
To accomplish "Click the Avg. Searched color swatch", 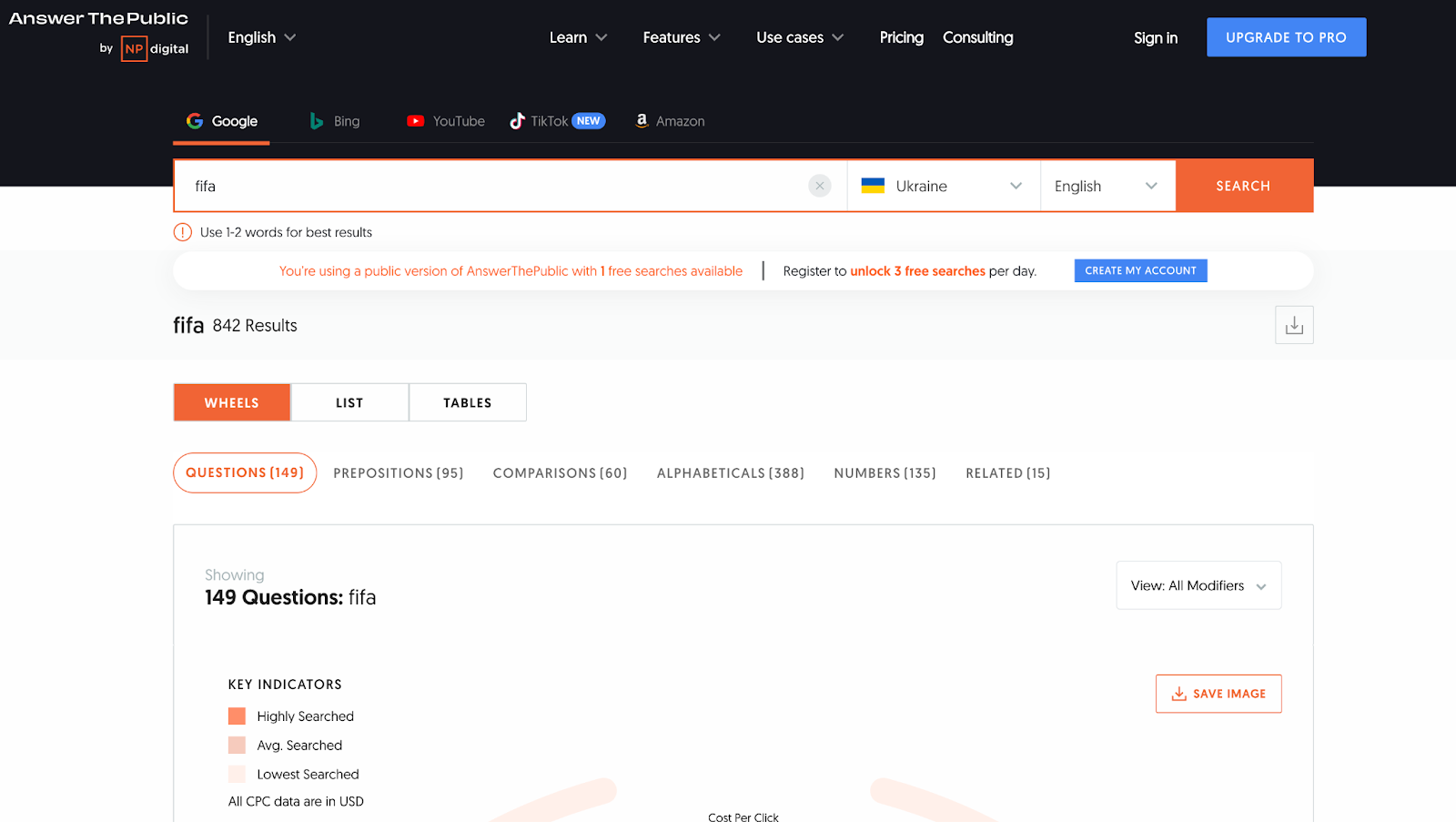I will [237, 746].
